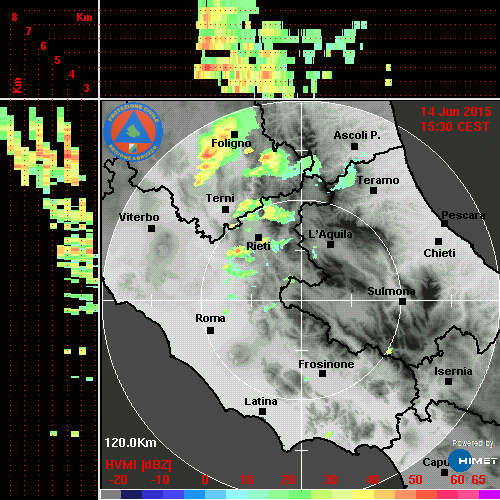This screenshot has height=500, width=500.
Task: Click the magenta 65 dBZ color swatch
Action: 489,494
